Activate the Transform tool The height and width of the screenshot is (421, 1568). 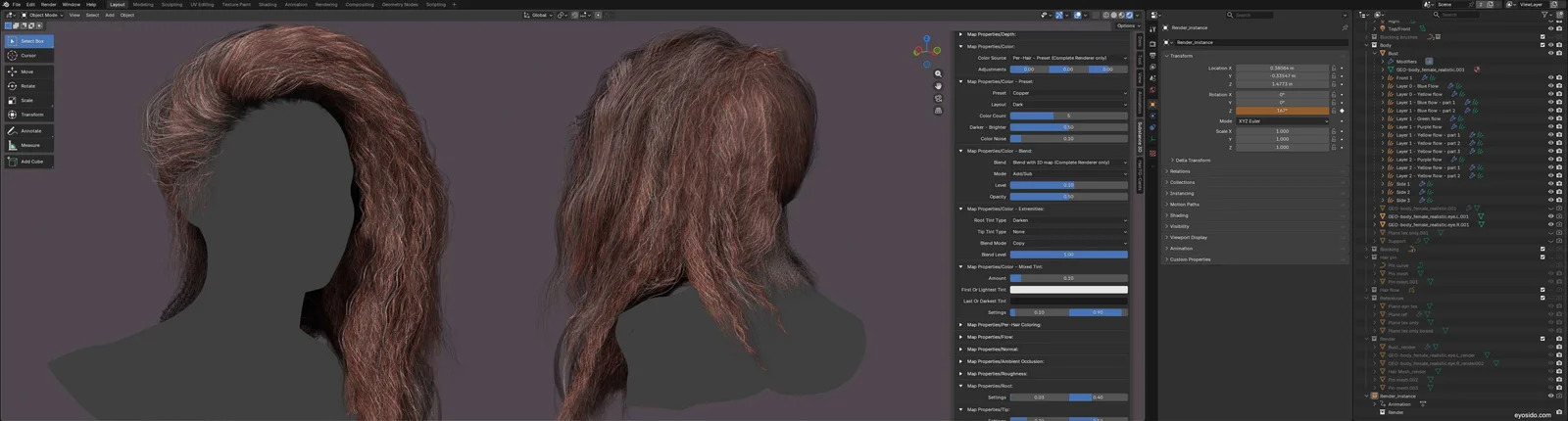[28, 115]
